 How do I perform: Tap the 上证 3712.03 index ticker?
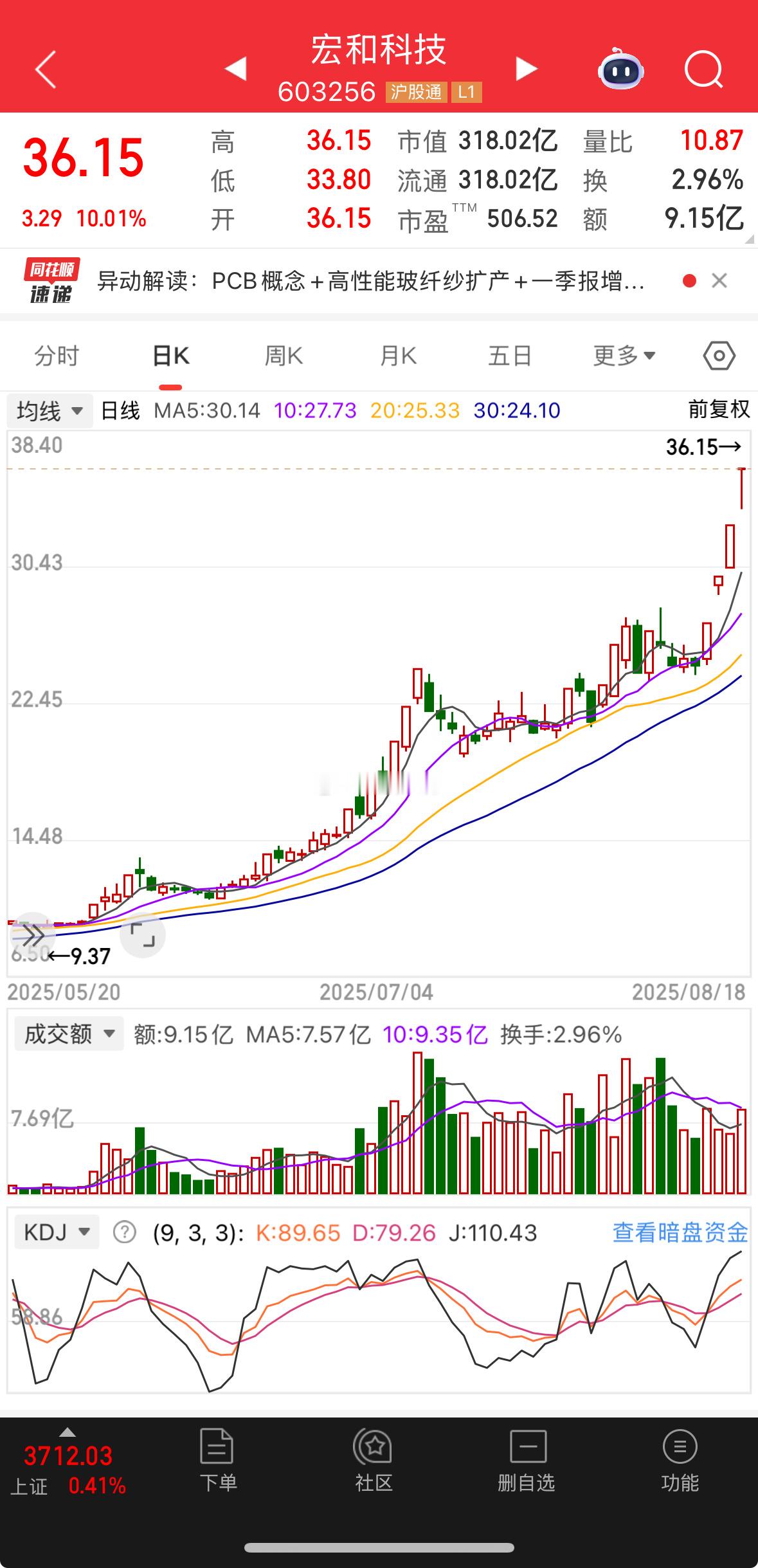coord(68,1470)
